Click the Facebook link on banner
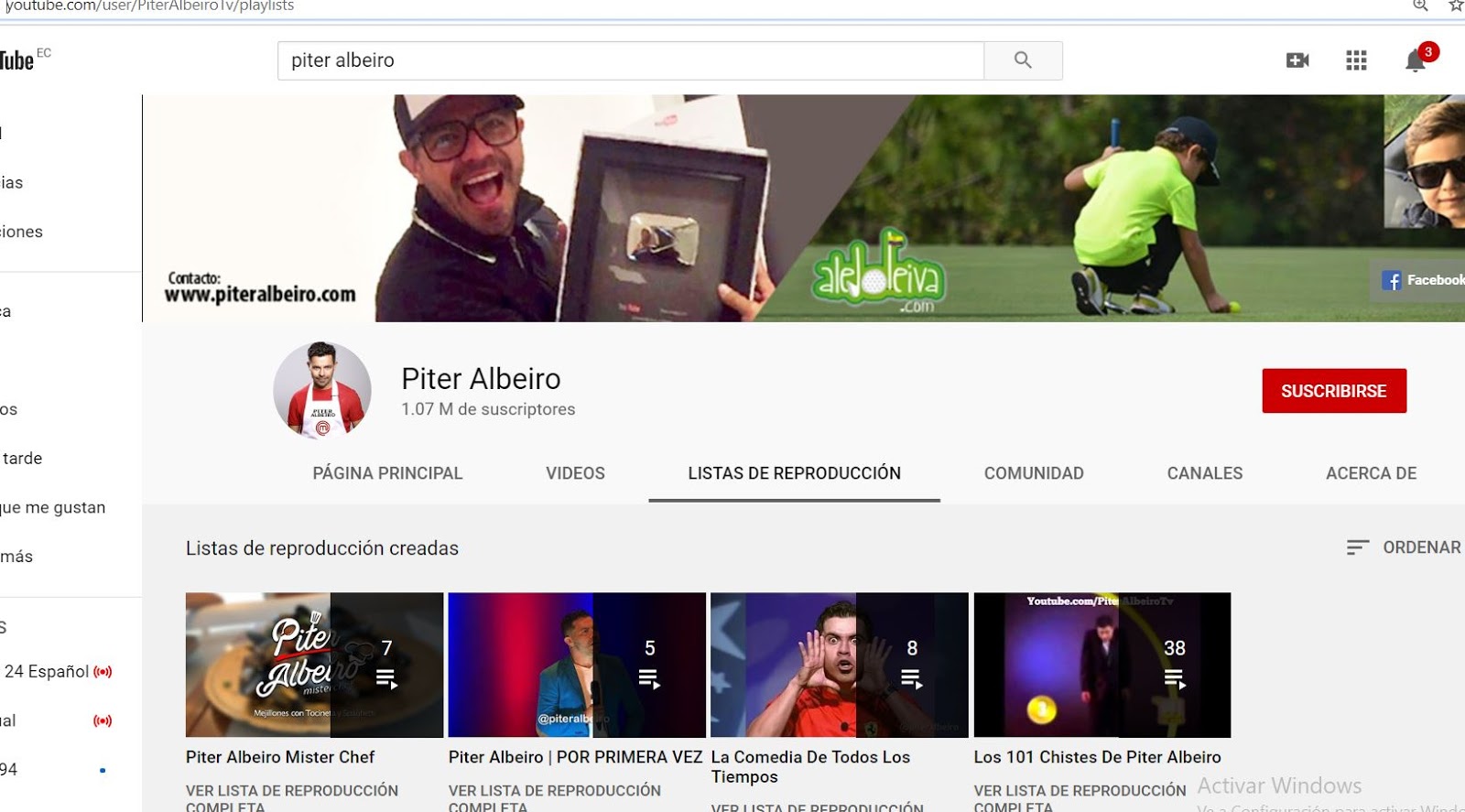1465x812 pixels. pyautogui.click(x=1422, y=280)
